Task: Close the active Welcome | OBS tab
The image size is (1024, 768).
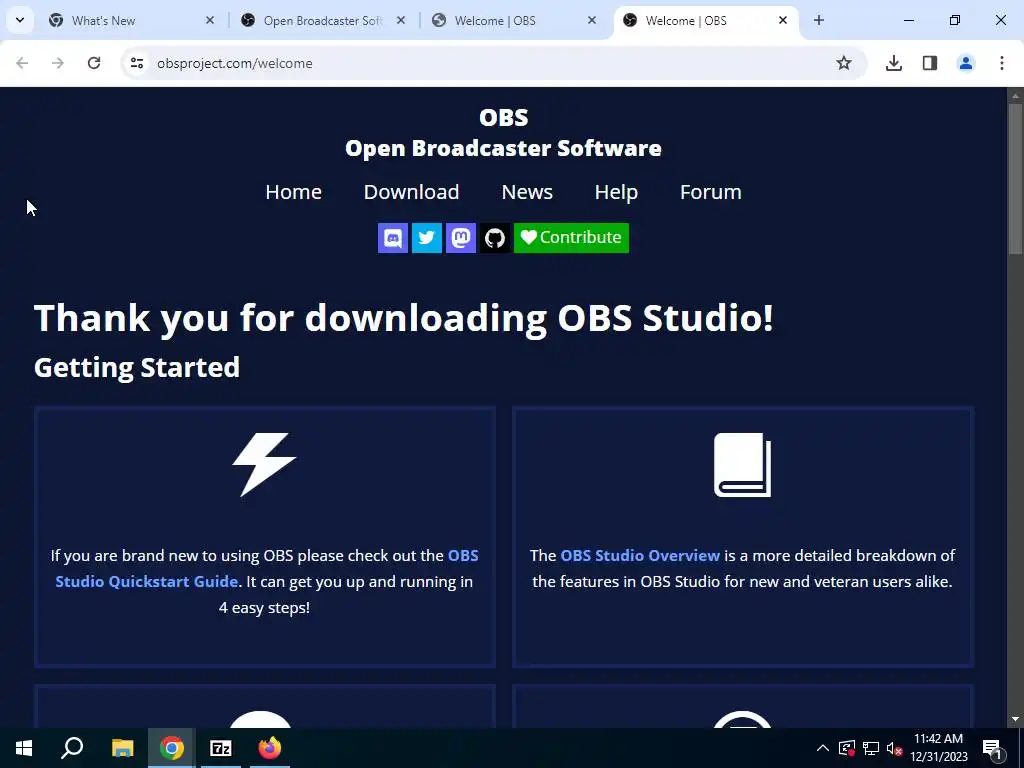Action: pos(783,20)
